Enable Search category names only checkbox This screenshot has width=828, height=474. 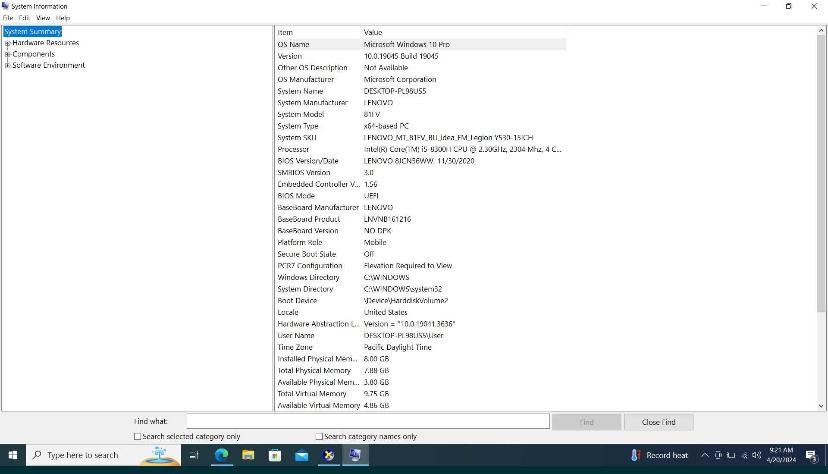click(319, 437)
